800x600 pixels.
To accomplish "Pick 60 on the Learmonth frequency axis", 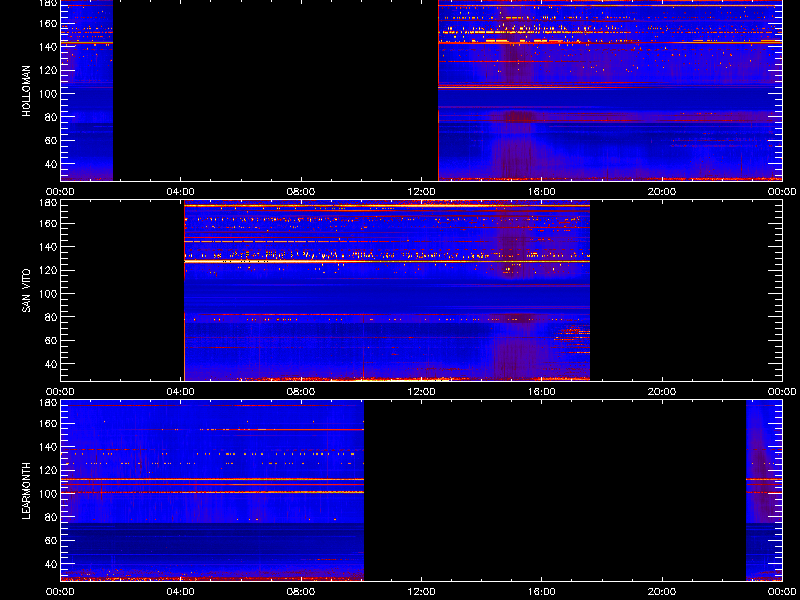I will 51,540.
